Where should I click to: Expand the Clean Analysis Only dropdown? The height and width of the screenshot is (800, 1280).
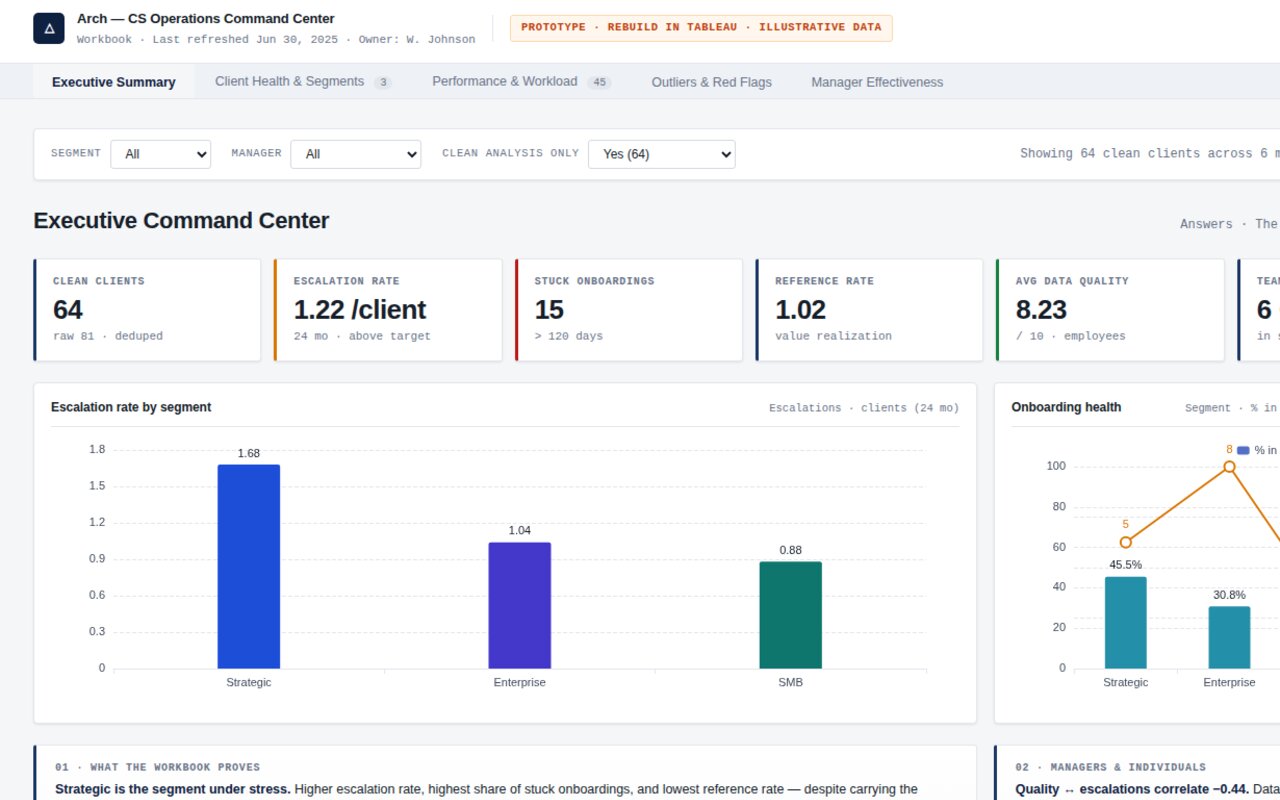coord(662,154)
